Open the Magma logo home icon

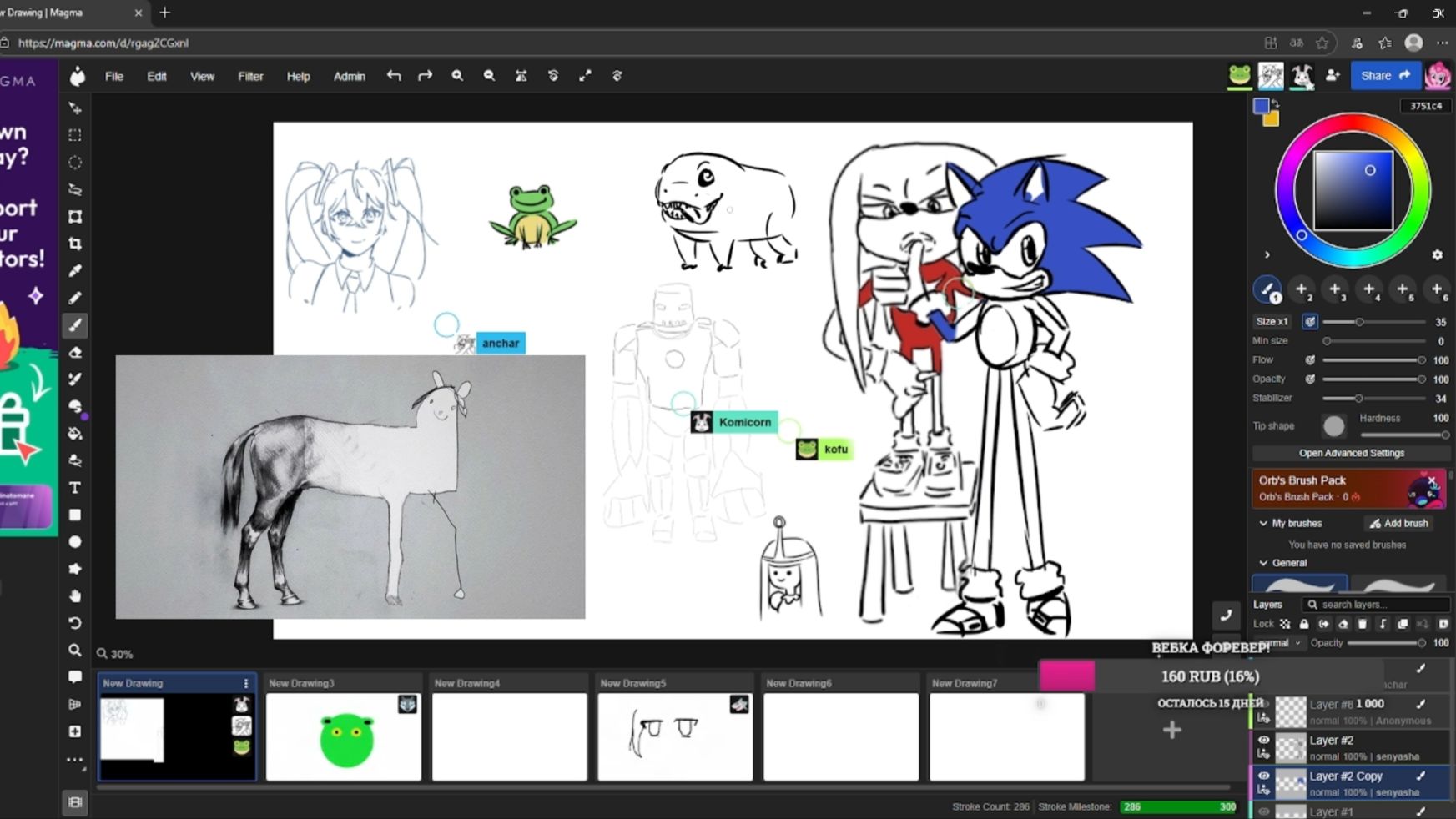pyautogui.click(x=78, y=76)
